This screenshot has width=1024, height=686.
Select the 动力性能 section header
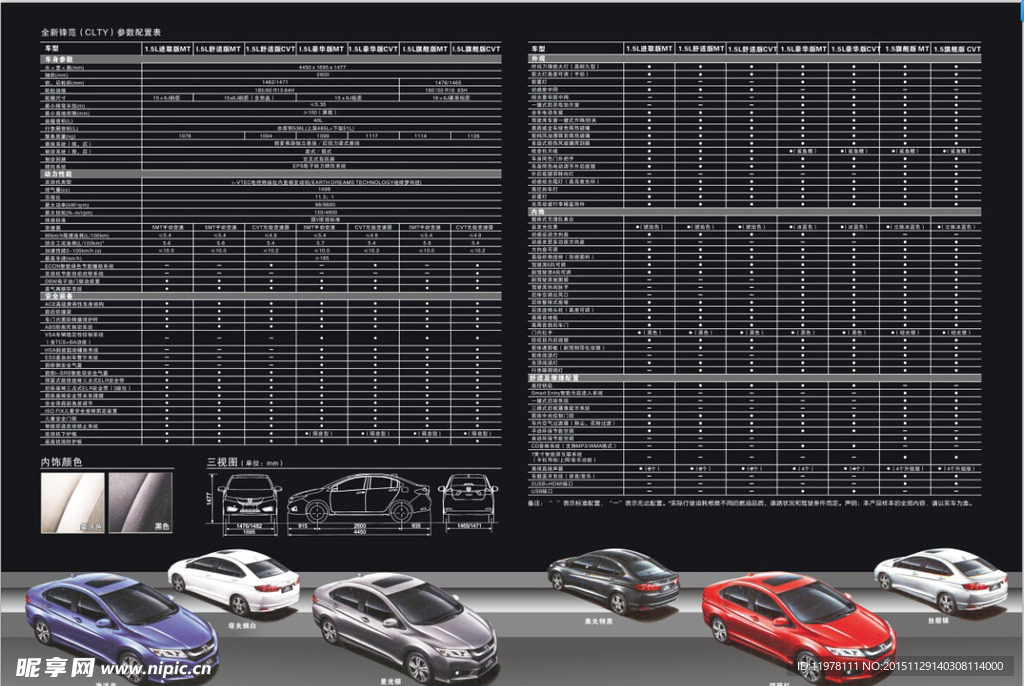(x=271, y=174)
